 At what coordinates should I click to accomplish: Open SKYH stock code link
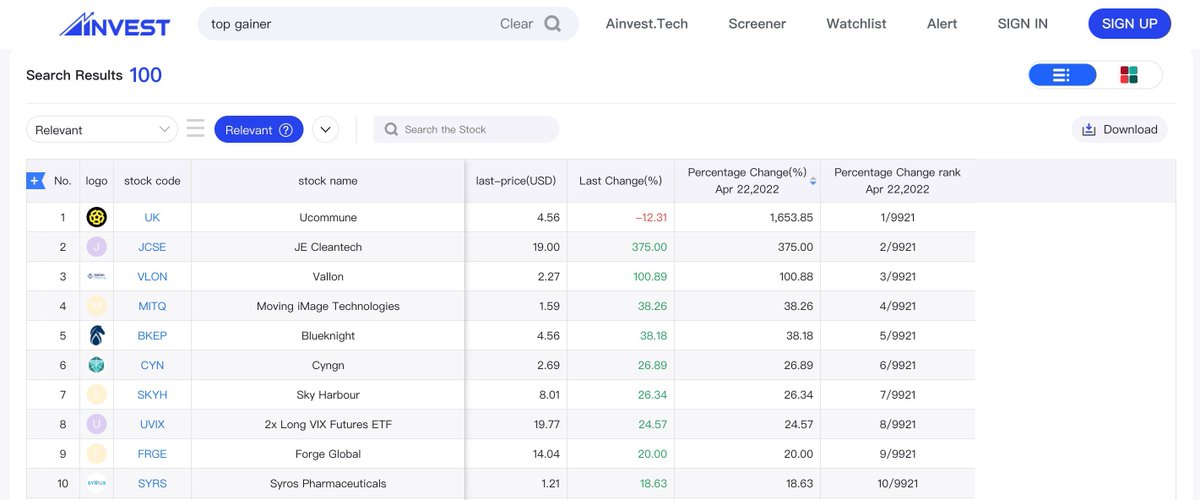click(x=152, y=395)
